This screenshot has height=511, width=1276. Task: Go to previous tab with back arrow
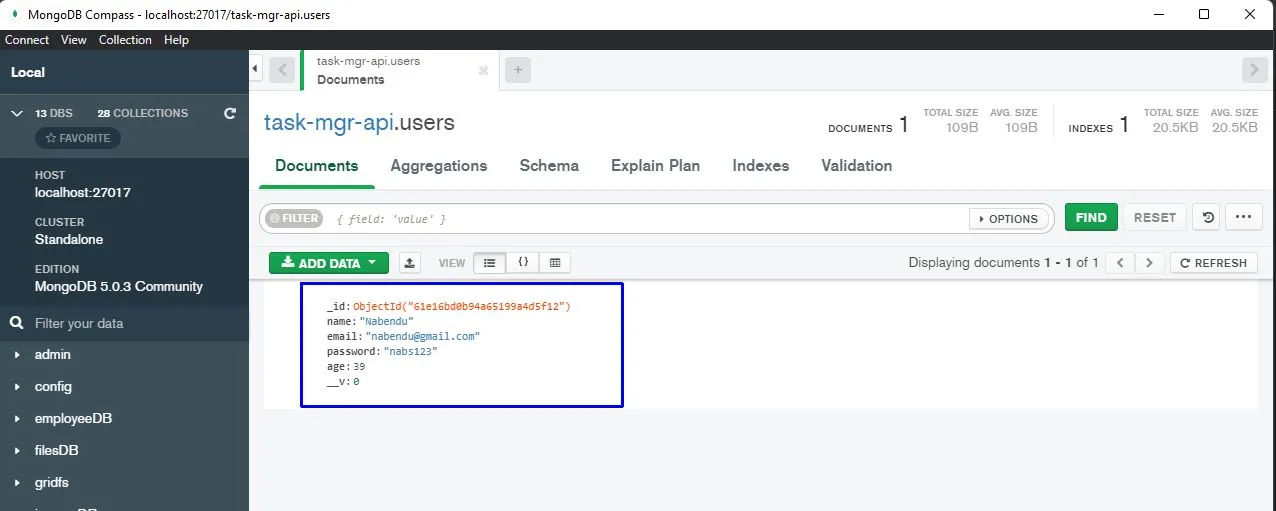[282, 70]
